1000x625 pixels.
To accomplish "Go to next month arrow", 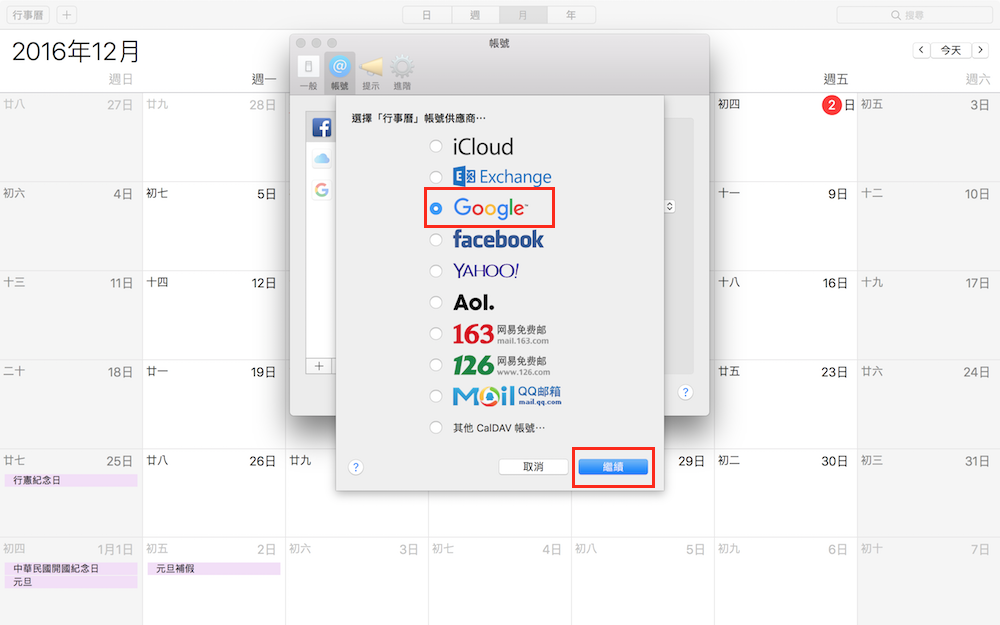I will (x=981, y=50).
